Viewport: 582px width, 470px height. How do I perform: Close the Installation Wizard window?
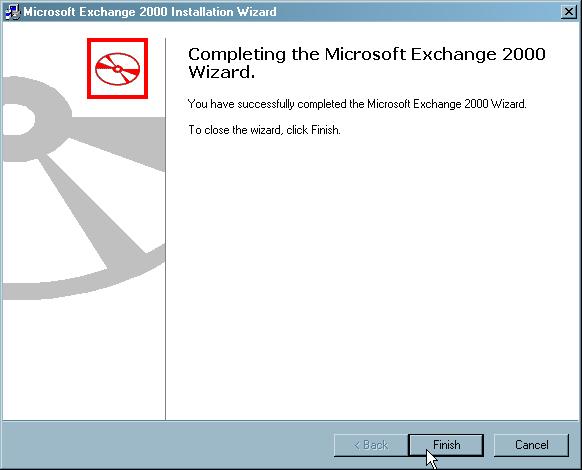coord(569,12)
